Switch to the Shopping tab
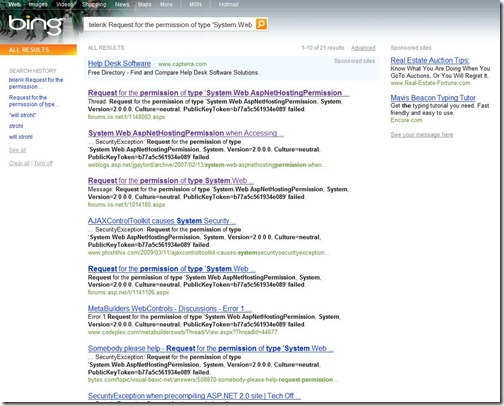504x406 pixels. click(x=94, y=4)
